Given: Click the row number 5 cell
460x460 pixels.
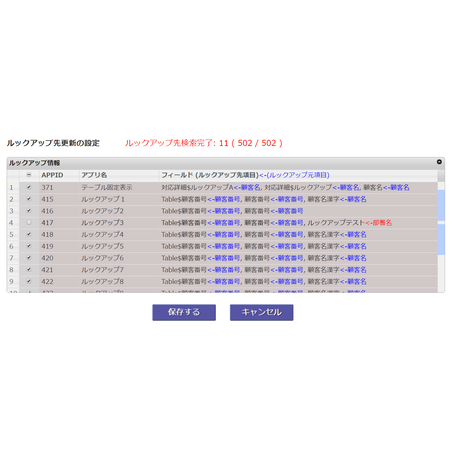Looking at the screenshot, I should [13, 234].
